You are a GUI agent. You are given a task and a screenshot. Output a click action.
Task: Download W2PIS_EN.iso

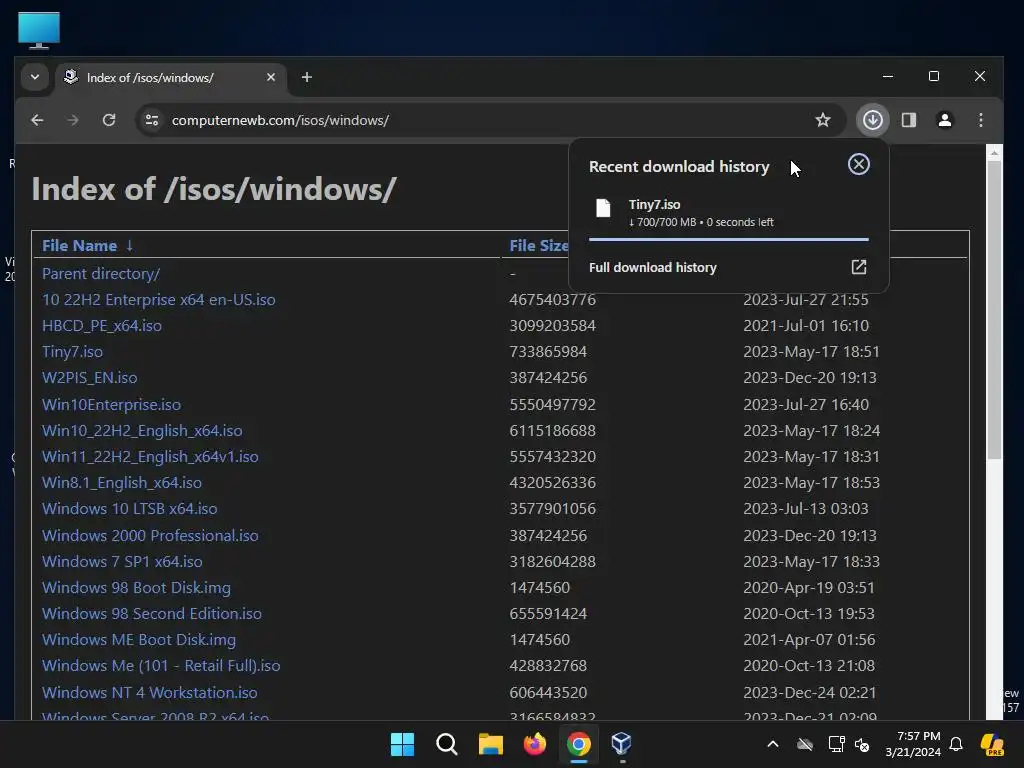pyautogui.click(x=89, y=378)
